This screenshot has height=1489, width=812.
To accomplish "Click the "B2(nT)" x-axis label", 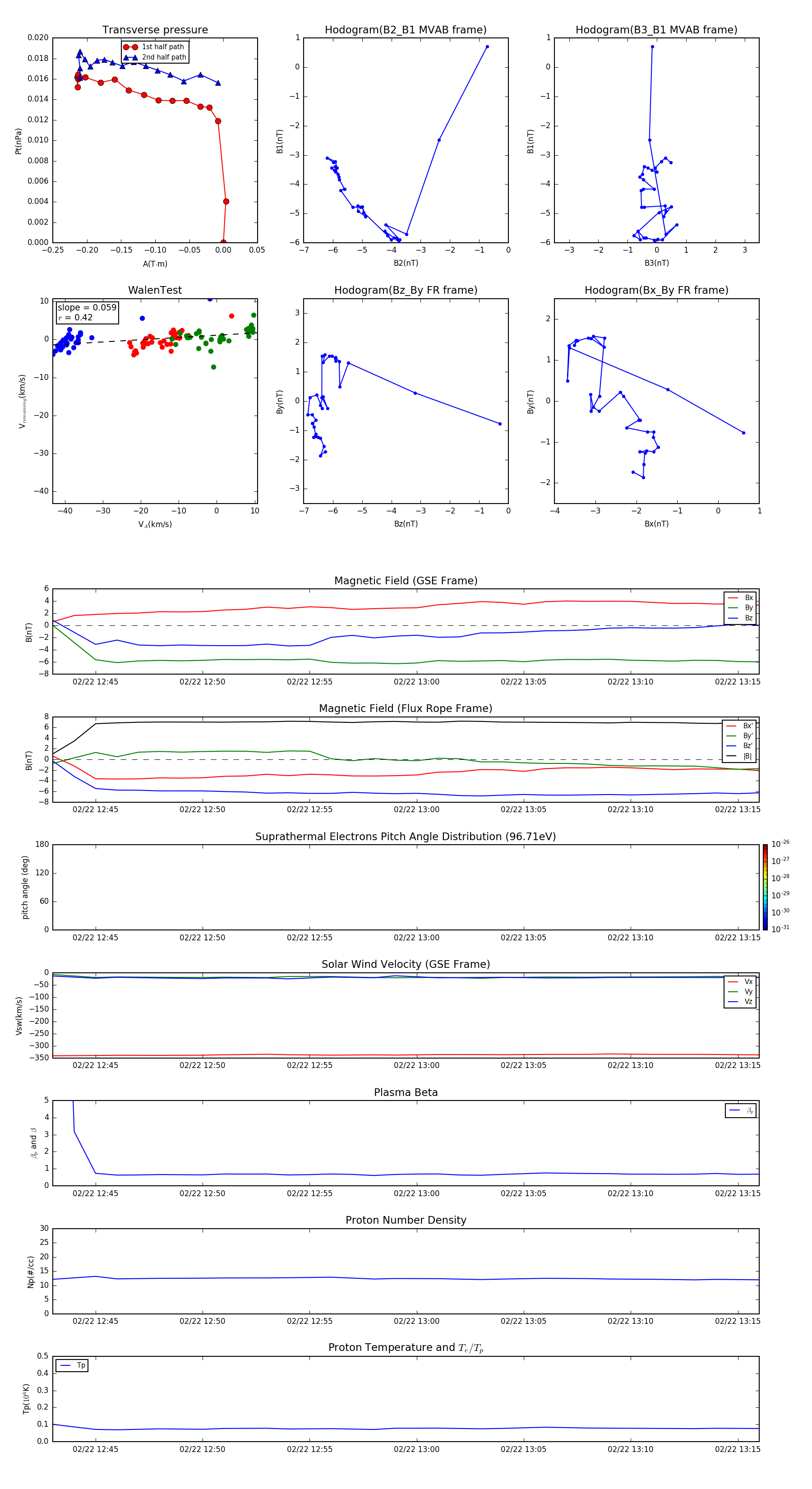I will (x=406, y=263).
